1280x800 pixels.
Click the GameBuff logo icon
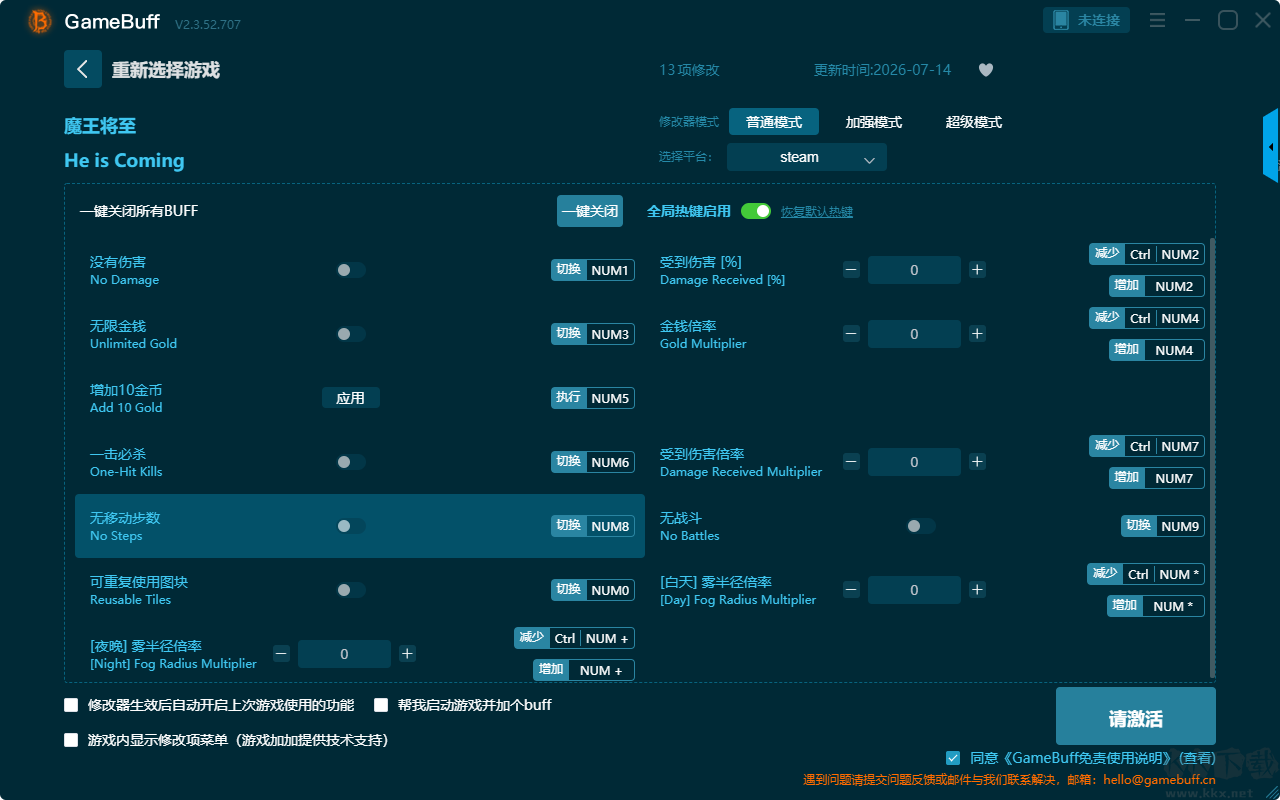[40, 21]
